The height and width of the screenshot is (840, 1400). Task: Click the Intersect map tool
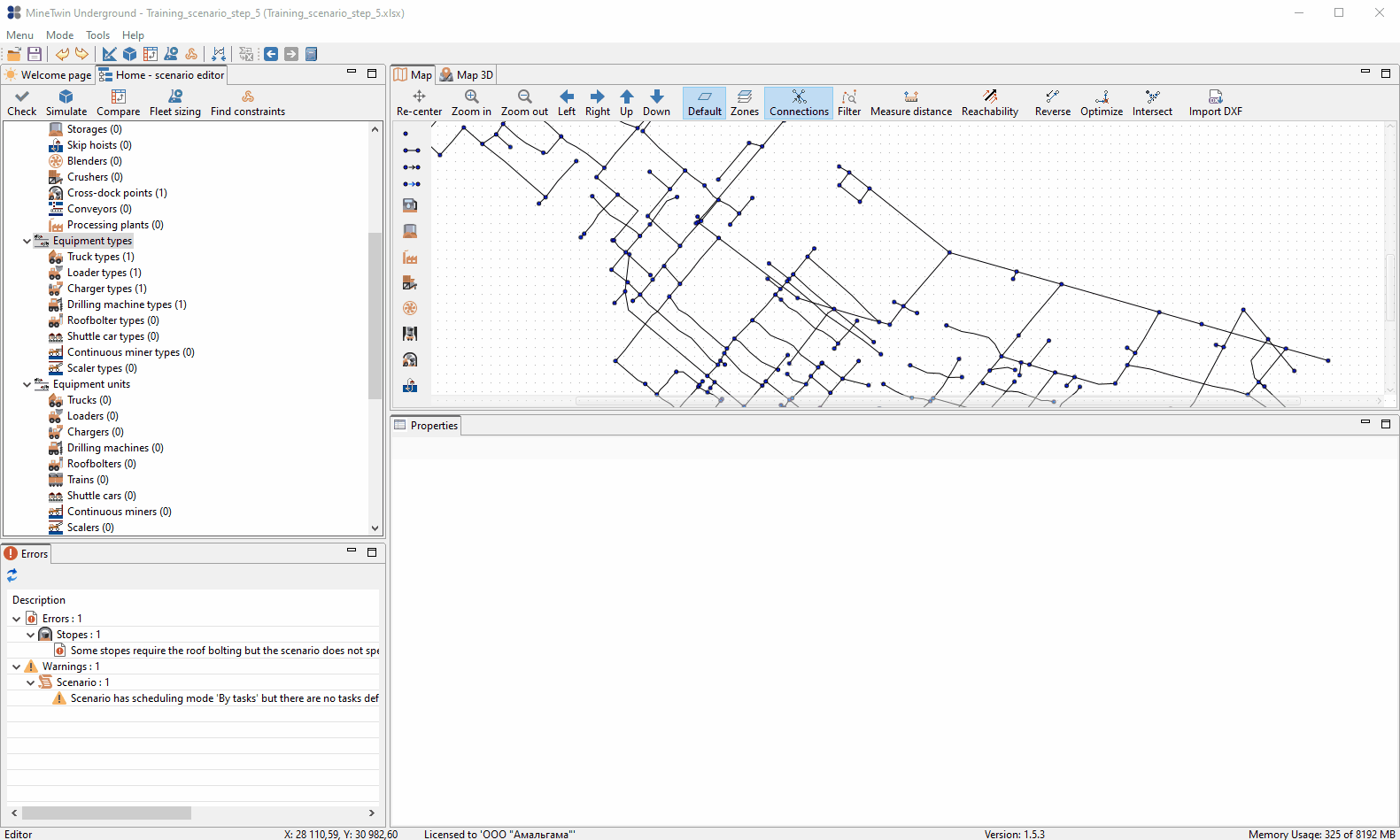[1152, 103]
